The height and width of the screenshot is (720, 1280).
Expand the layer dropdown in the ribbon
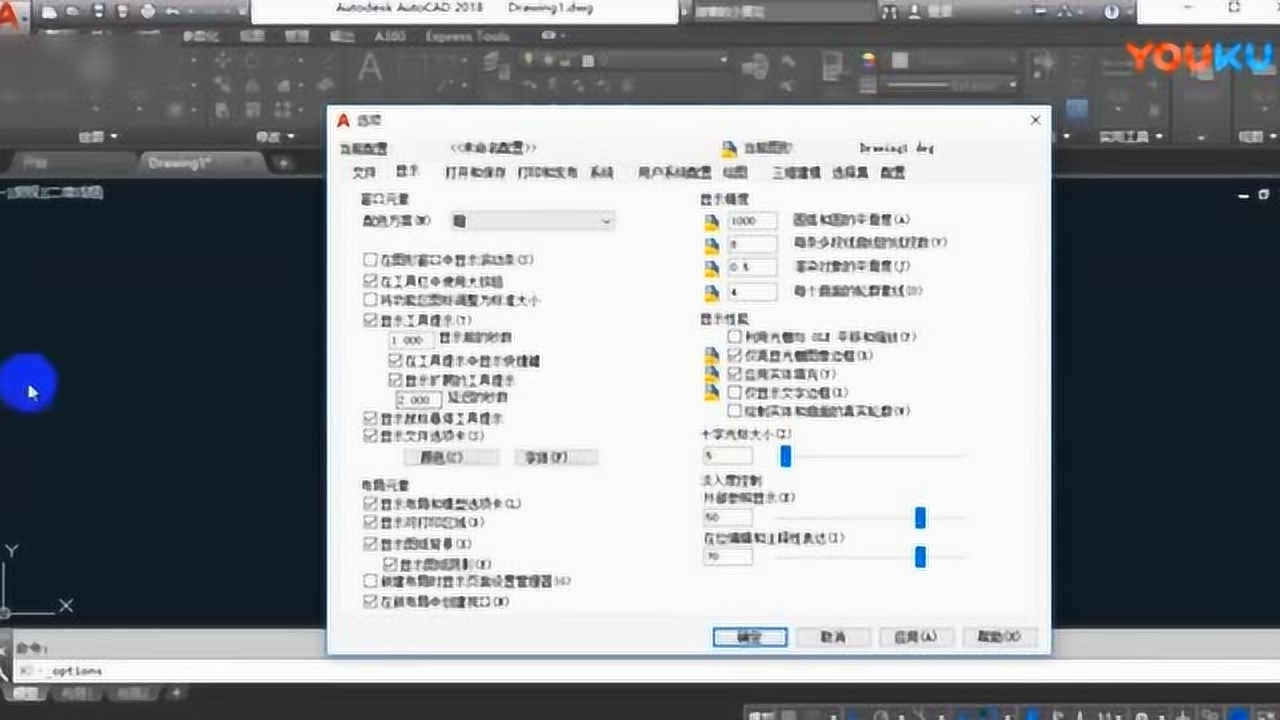click(x=724, y=60)
